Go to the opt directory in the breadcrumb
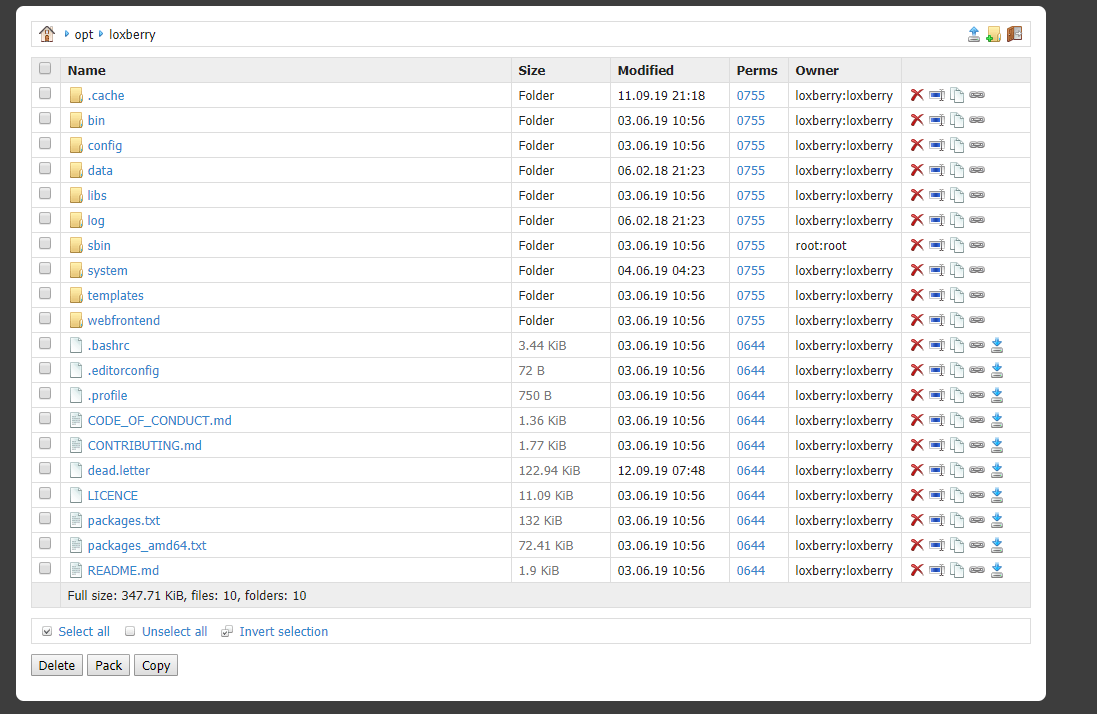This screenshot has height=714, width=1097. pos(84,34)
